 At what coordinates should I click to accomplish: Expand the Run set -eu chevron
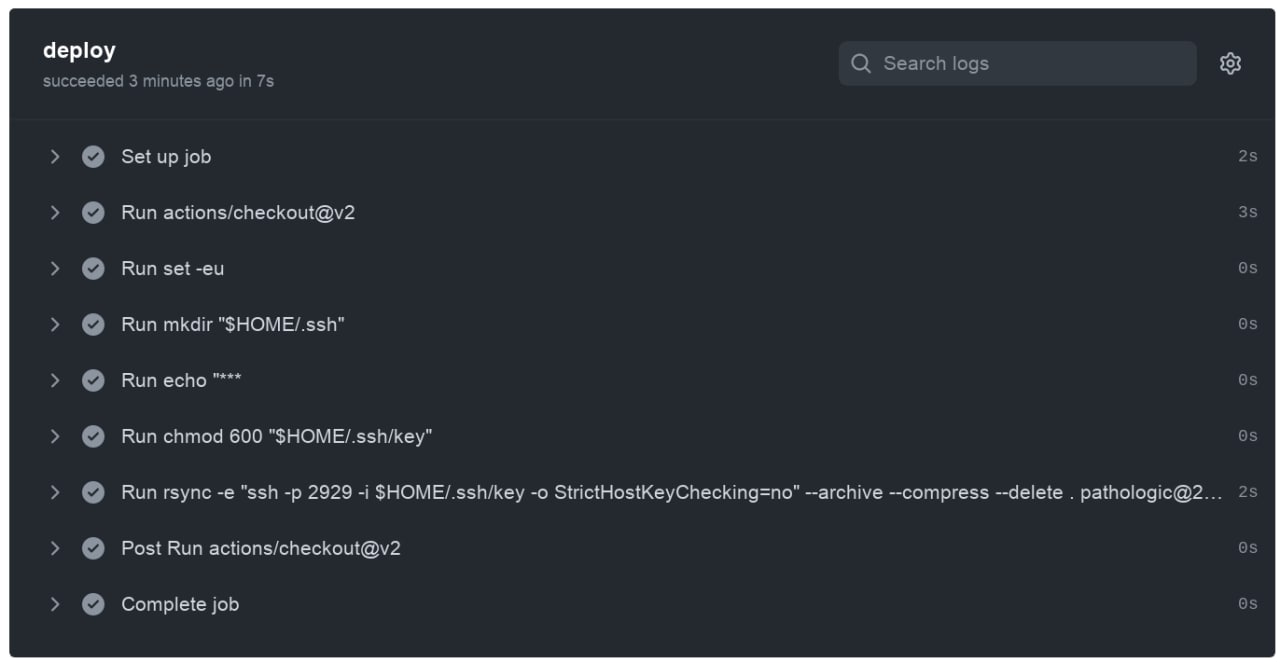click(x=55, y=268)
